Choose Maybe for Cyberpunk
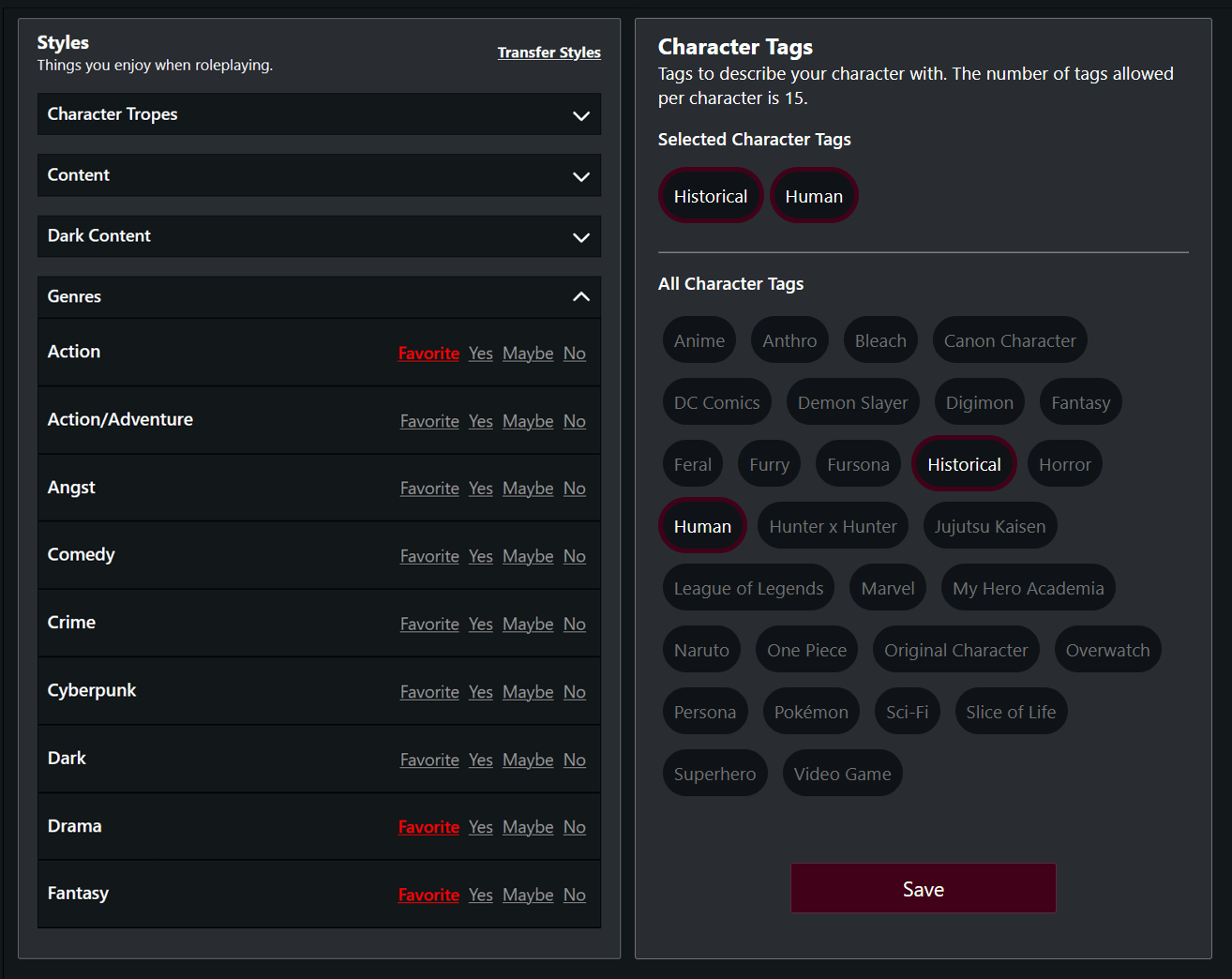This screenshot has height=979, width=1232. click(x=528, y=692)
